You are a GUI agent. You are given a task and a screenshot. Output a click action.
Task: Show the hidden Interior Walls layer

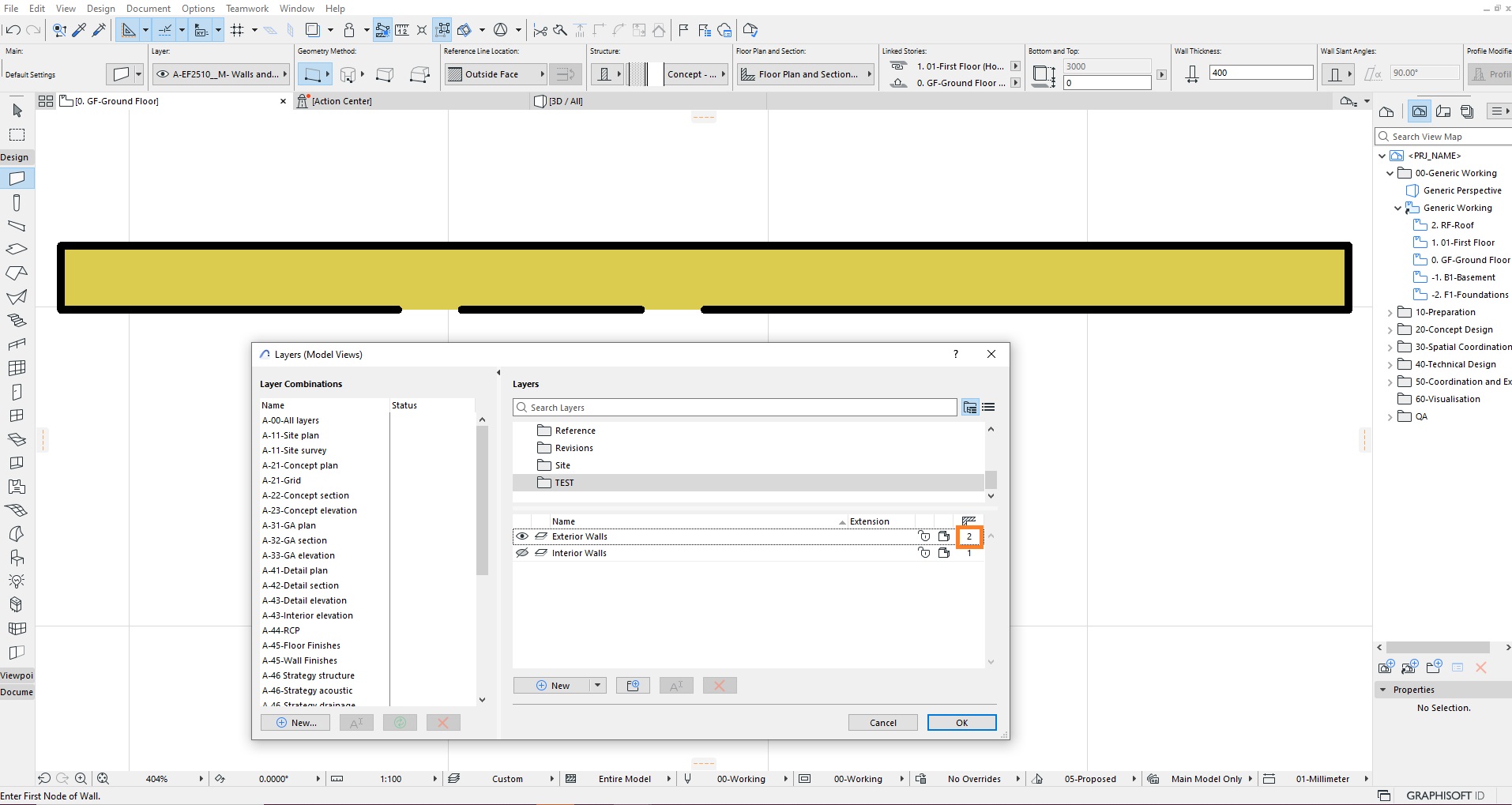(522, 553)
